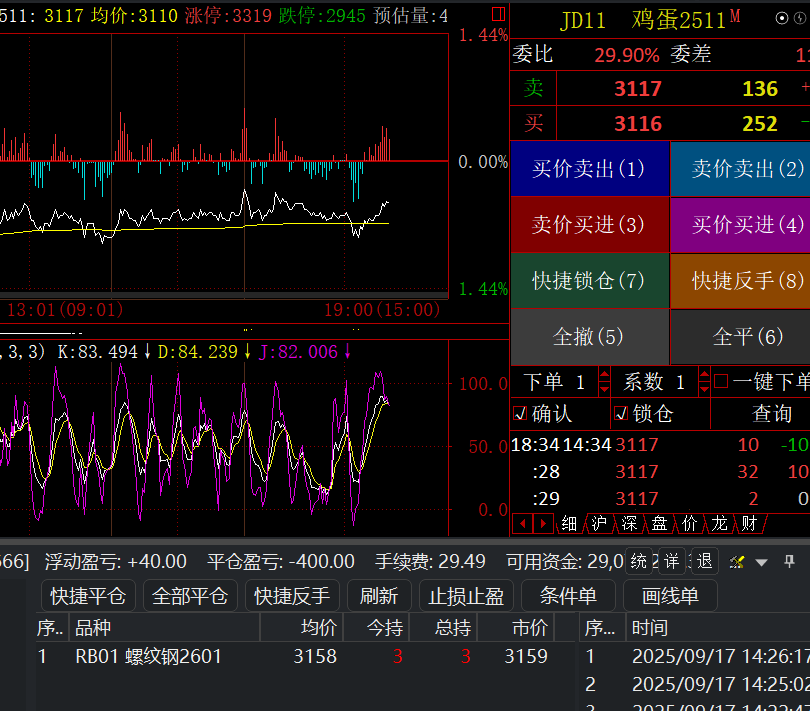Uncheck the 锁仓 checkbox

[621, 413]
